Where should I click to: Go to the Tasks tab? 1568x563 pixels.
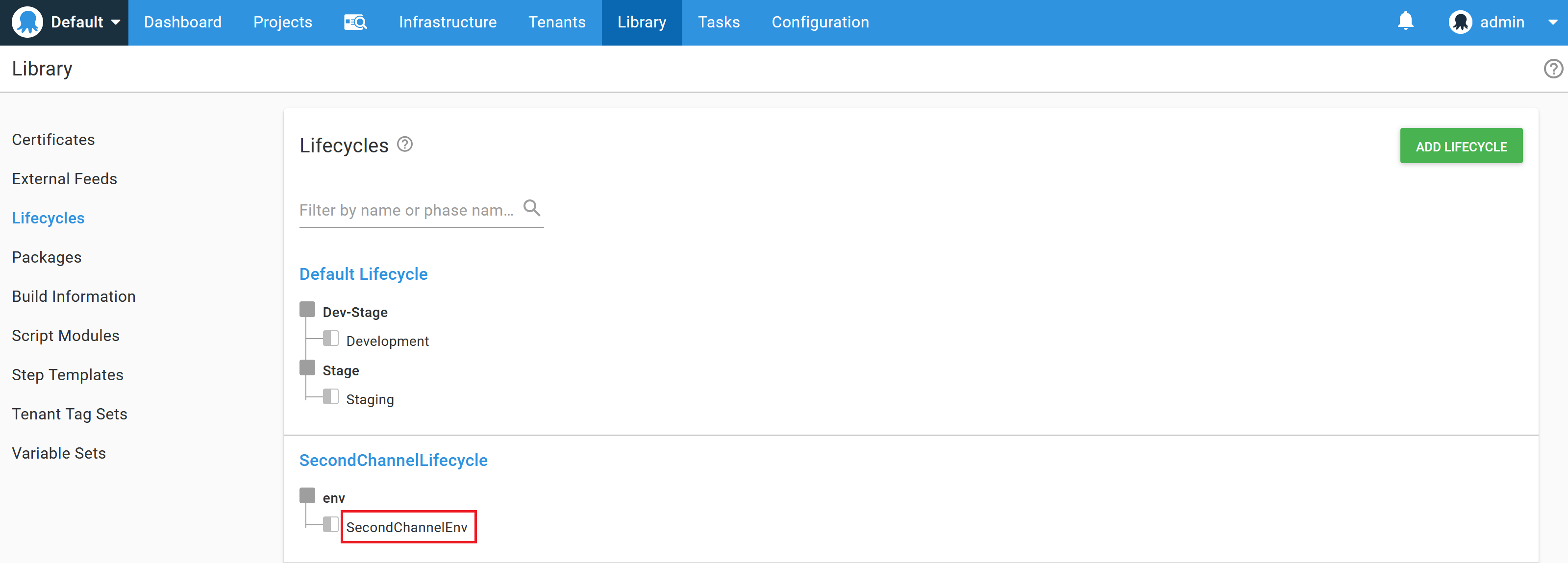(x=718, y=23)
